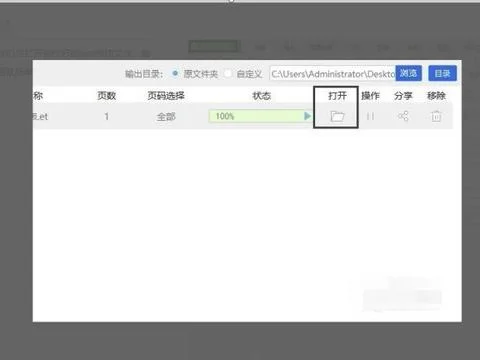This screenshot has width=480, height=360.
Task: Click the blue 目录 button
Action: coord(442,73)
